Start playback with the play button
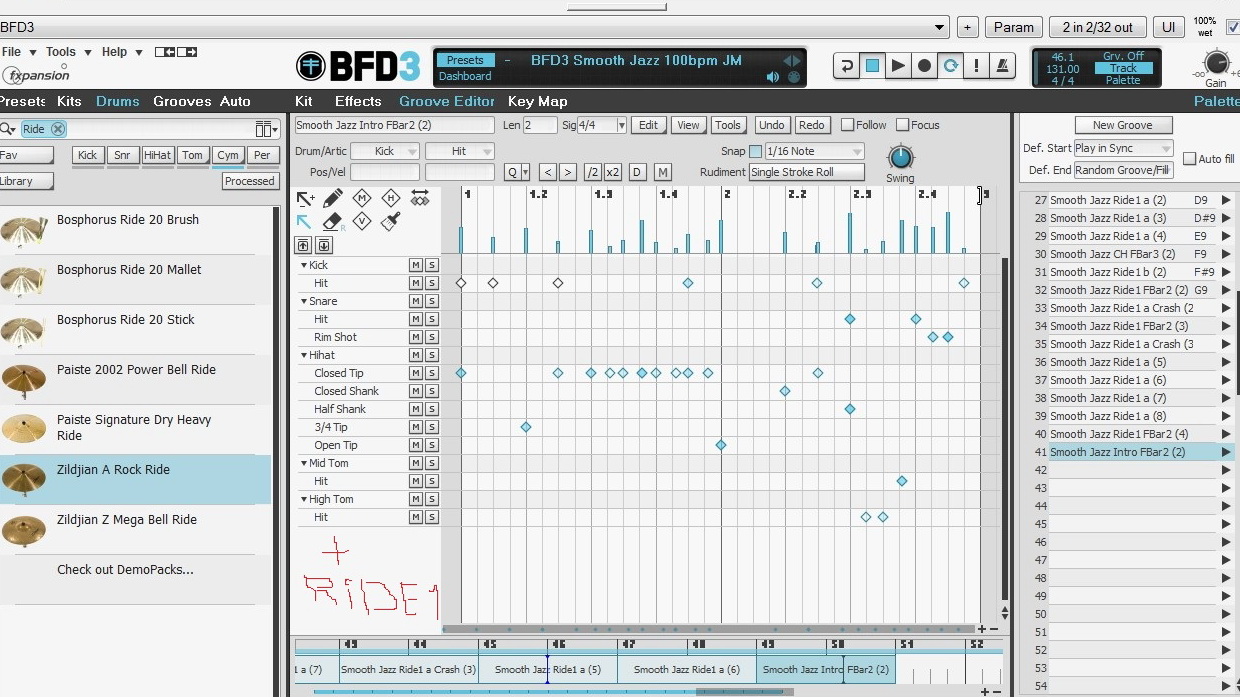 coord(898,66)
